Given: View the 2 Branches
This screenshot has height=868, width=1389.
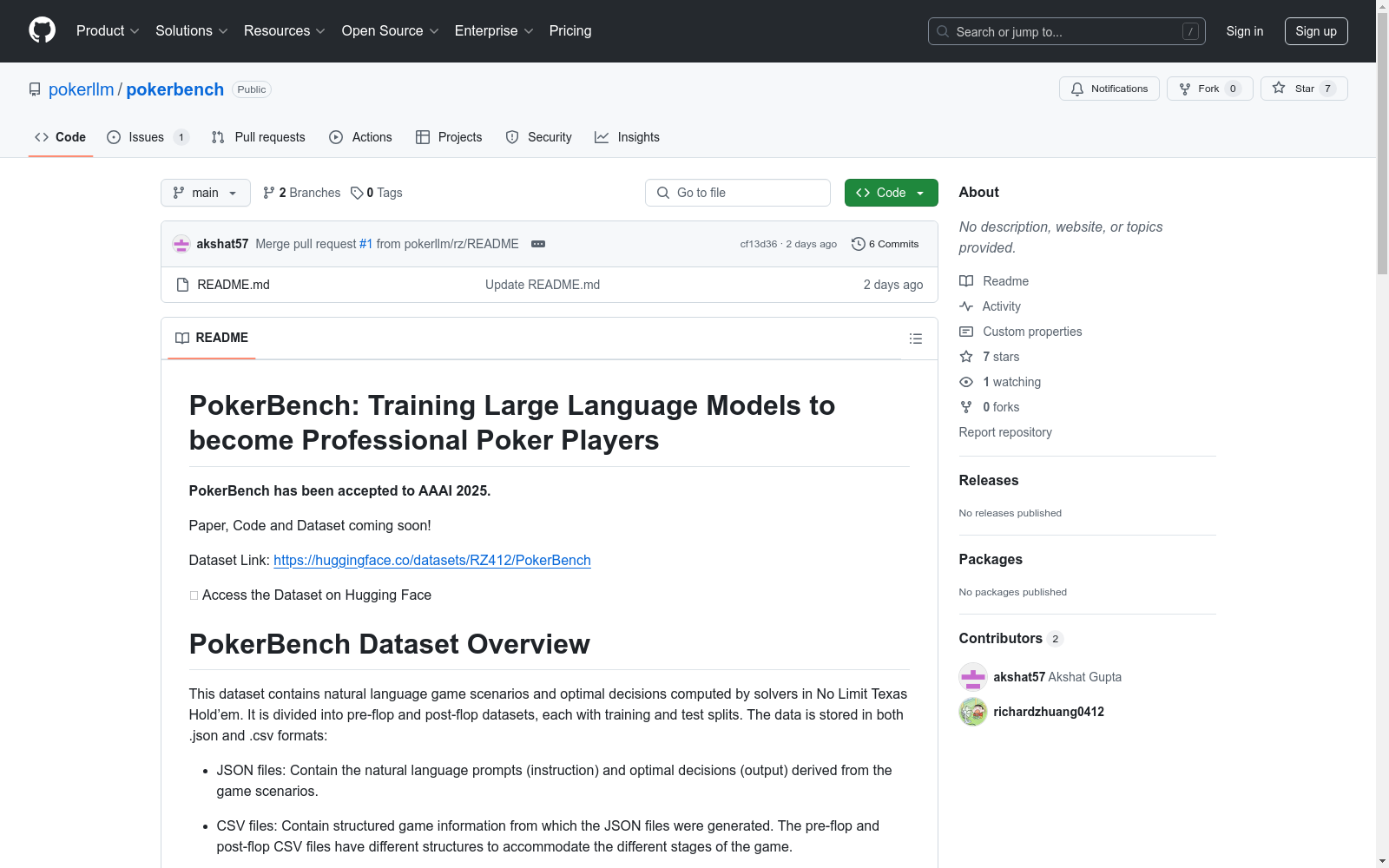Looking at the screenshot, I should tap(302, 193).
